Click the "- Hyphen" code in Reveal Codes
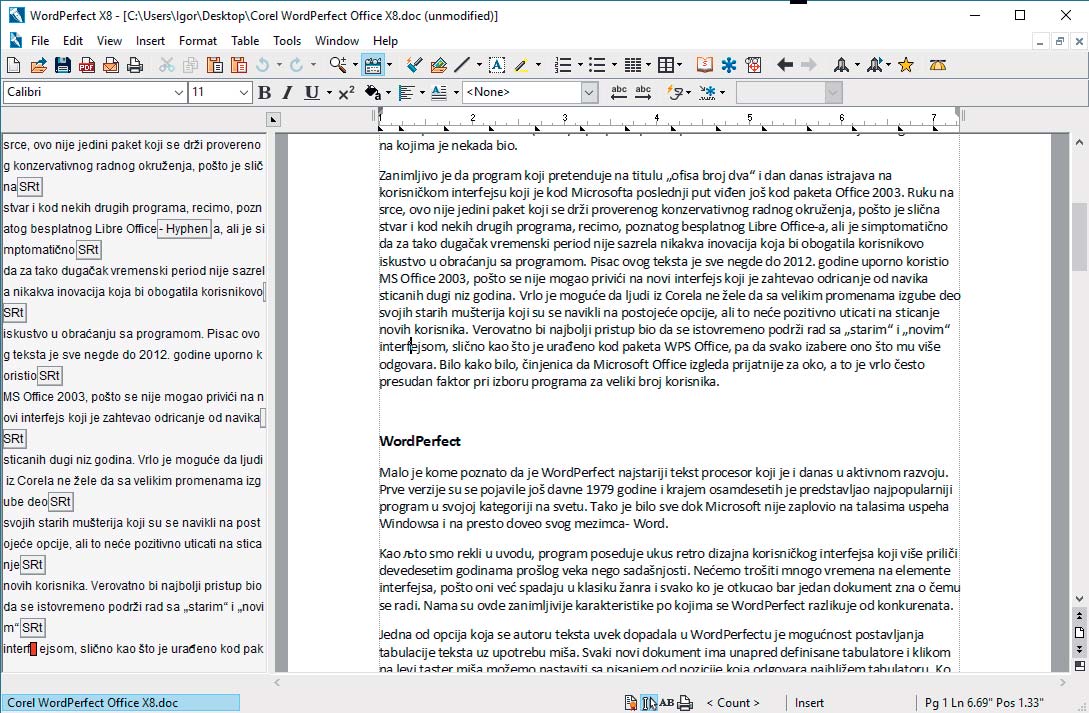This screenshot has height=713, width=1089. (184, 228)
